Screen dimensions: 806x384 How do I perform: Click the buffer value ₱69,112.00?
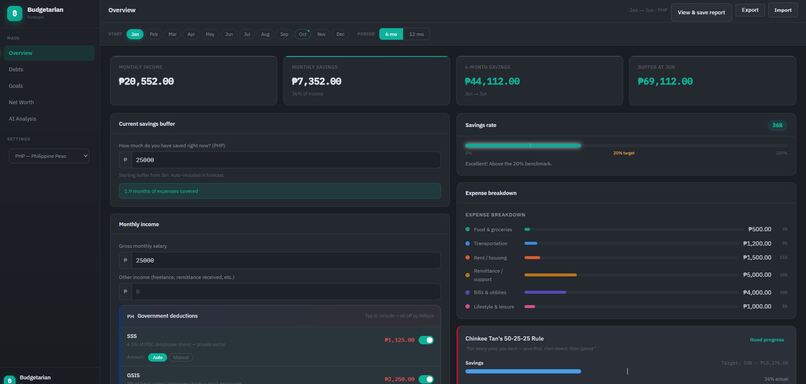click(665, 81)
